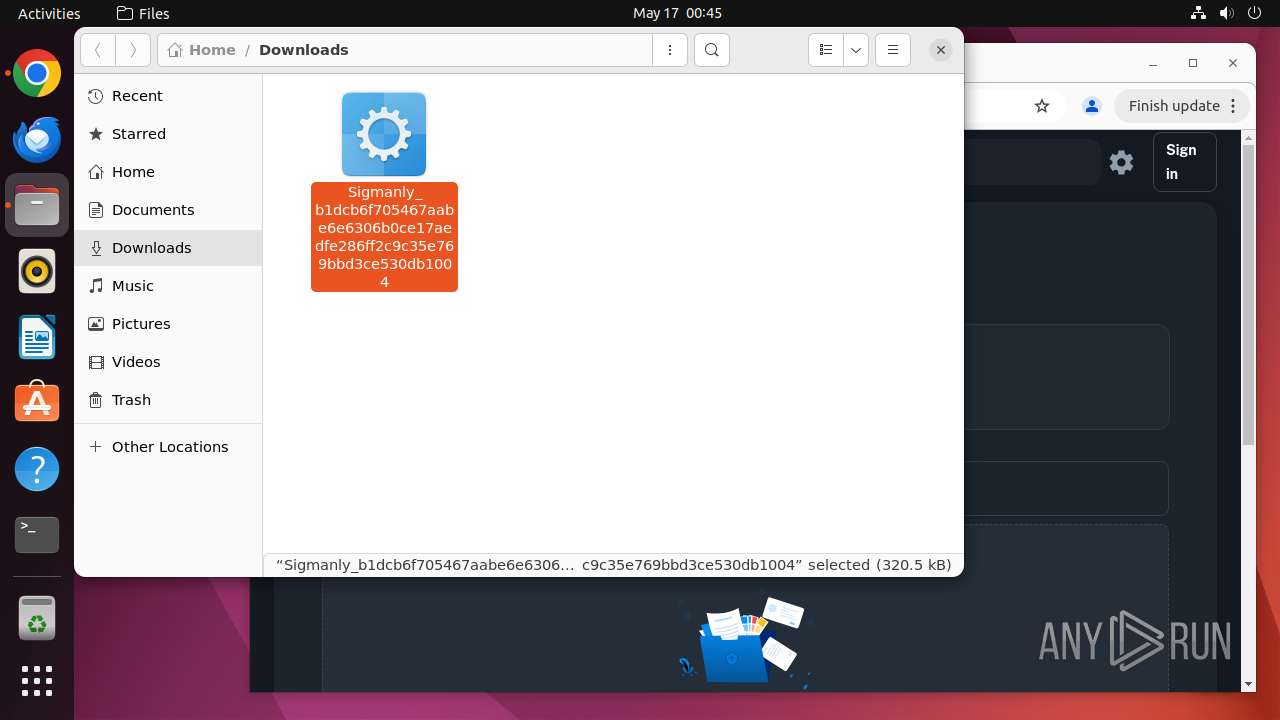Click Home in the path bar
The height and width of the screenshot is (720, 1280).
(x=203, y=50)
